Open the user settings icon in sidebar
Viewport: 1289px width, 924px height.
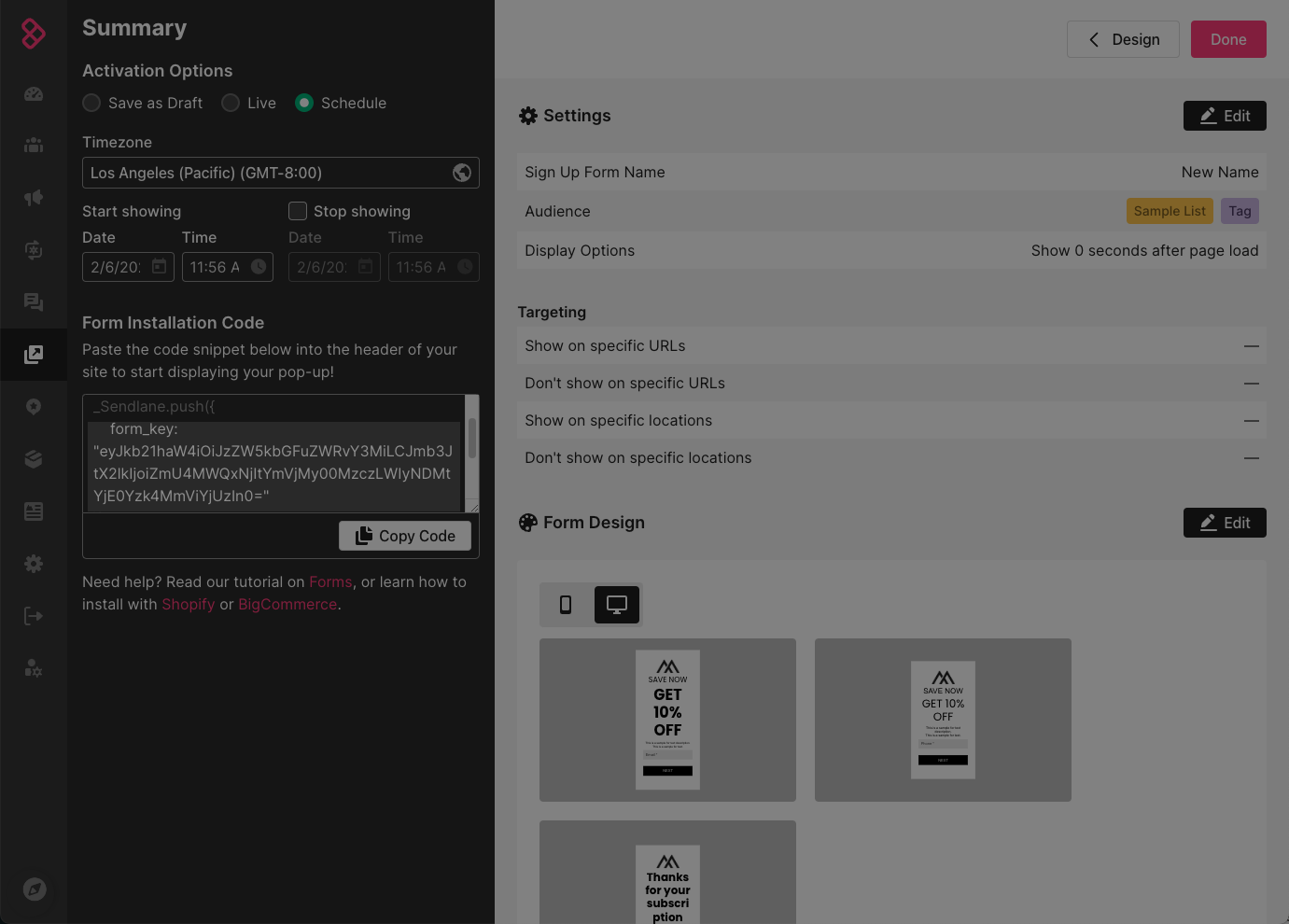tap(34, 668)
